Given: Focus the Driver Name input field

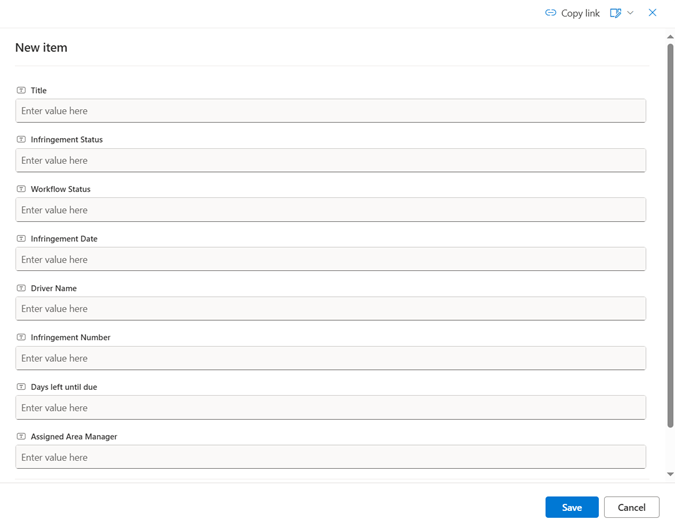Looking at the screenshot, I should click(330, 309).
